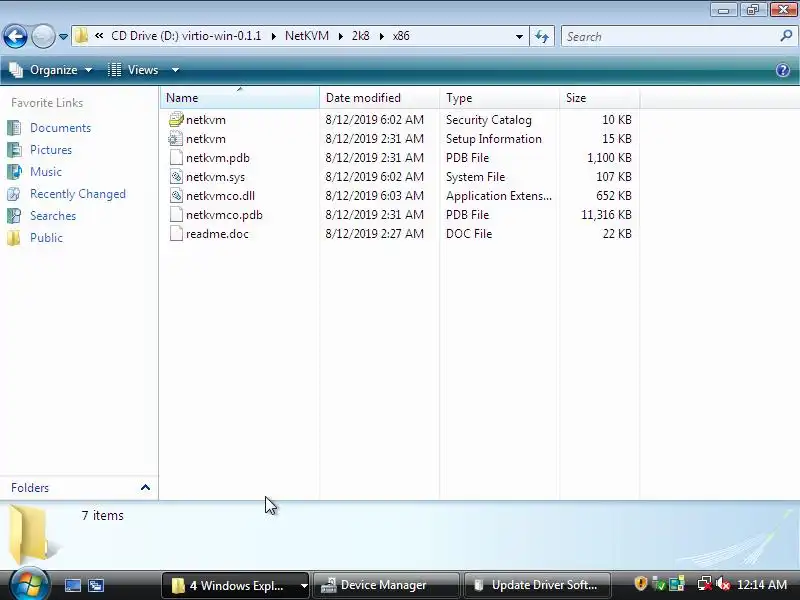This screenshot has width=800, height=600.
Task: Navigate to NetKVM breadcrumb segment
Action: click(307, 36)
